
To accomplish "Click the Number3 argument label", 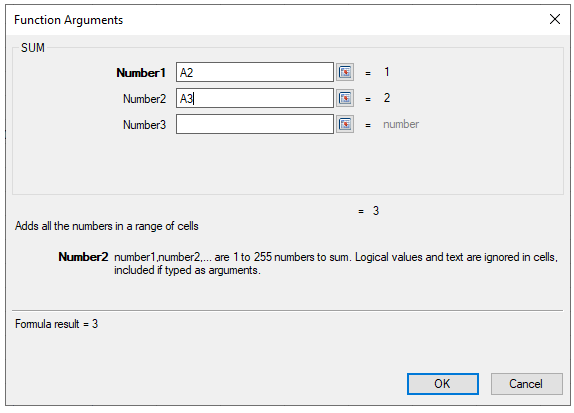I will [144, 125].
